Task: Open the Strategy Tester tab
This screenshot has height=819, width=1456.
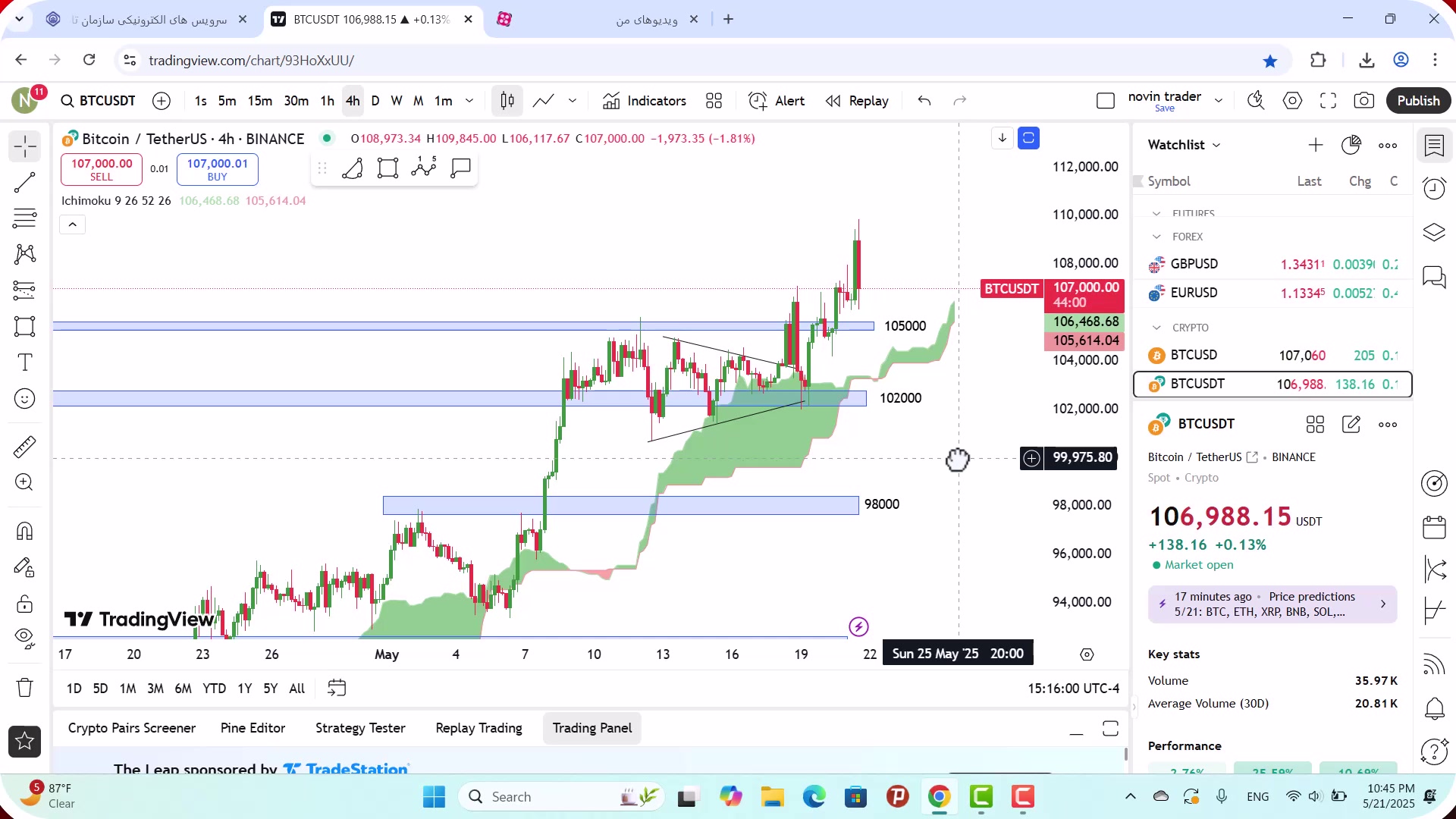Action: coord(360,728)
